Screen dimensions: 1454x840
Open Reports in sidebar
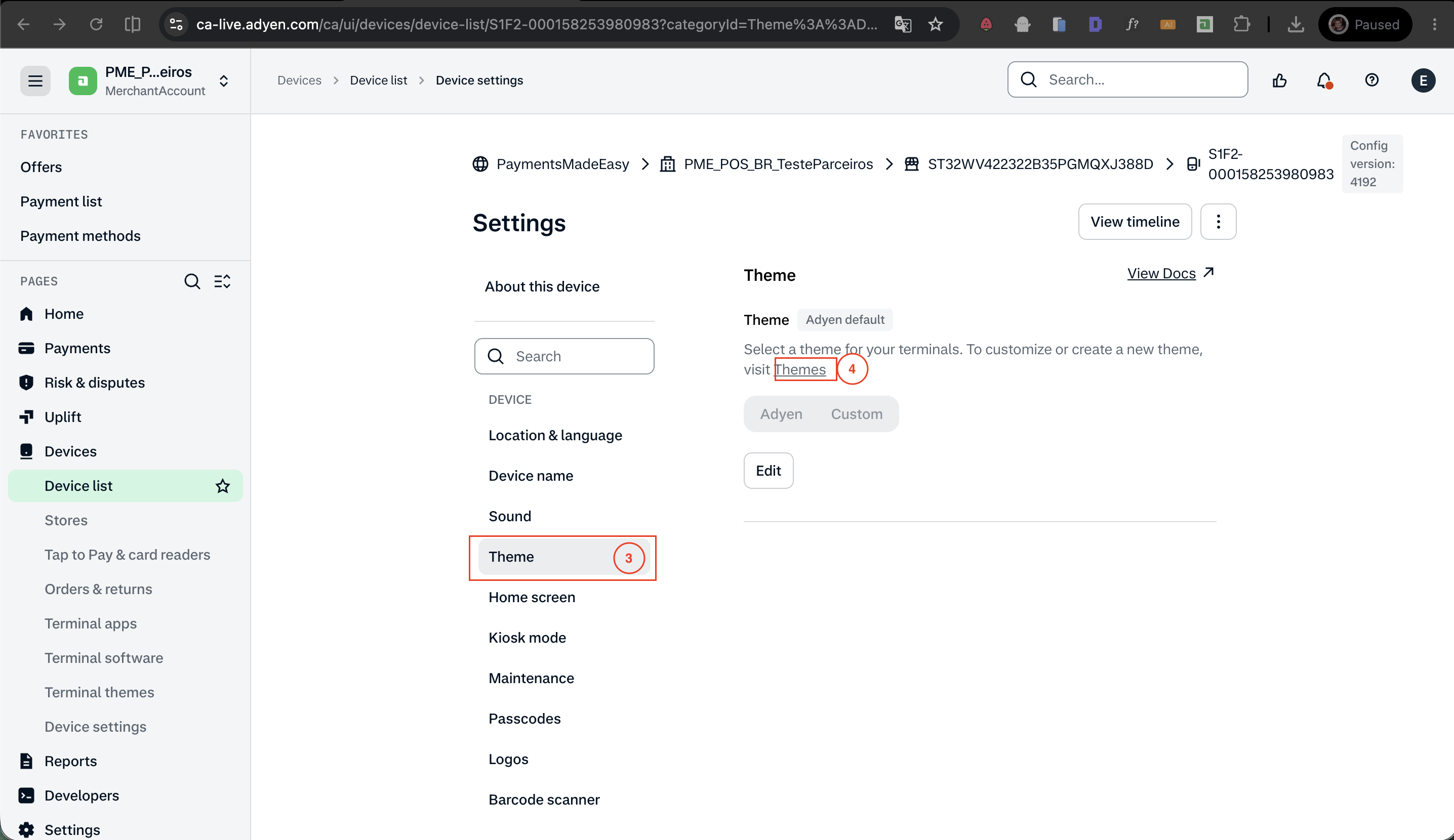pos(70,761)
